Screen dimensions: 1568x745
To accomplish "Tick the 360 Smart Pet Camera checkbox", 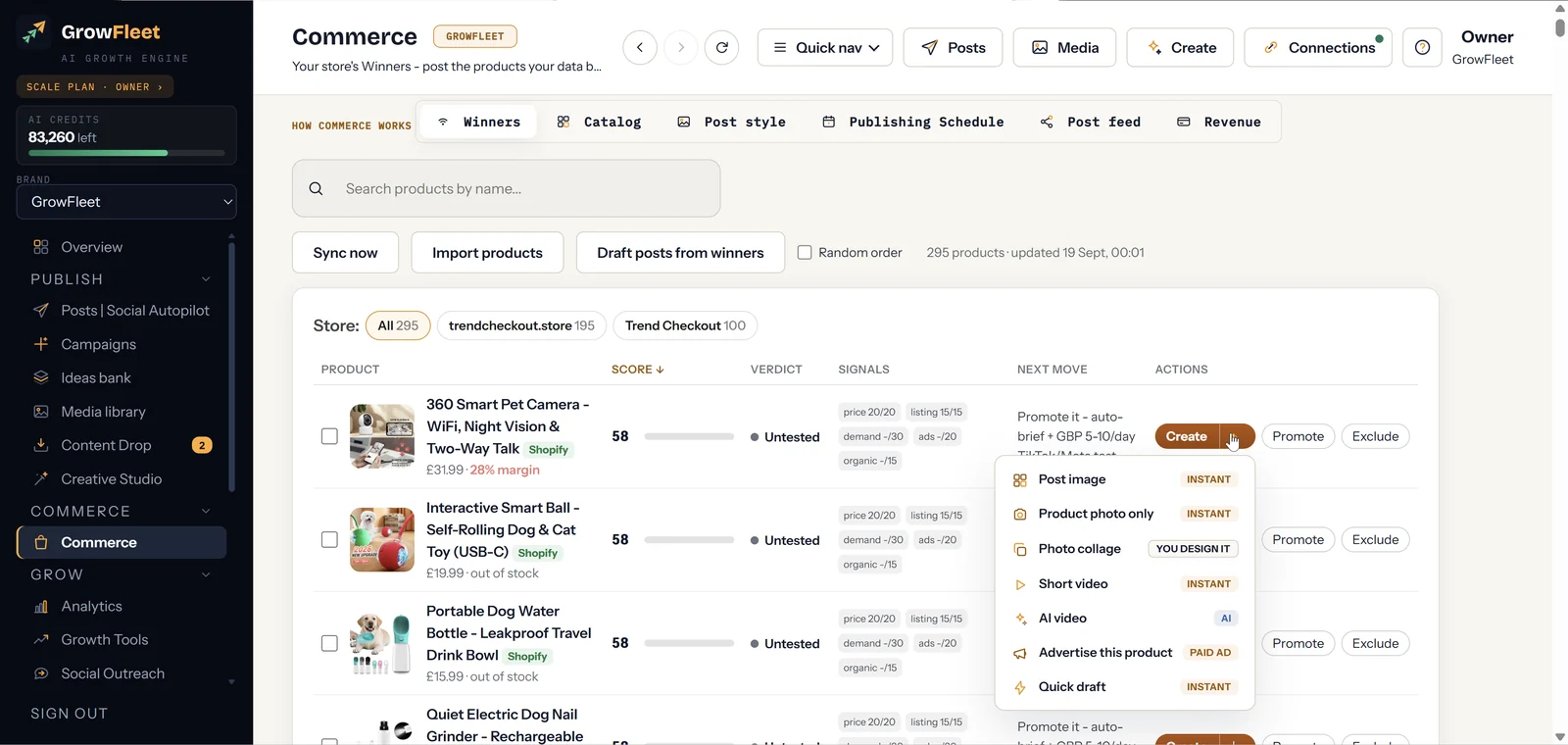I will click(329, 436).
